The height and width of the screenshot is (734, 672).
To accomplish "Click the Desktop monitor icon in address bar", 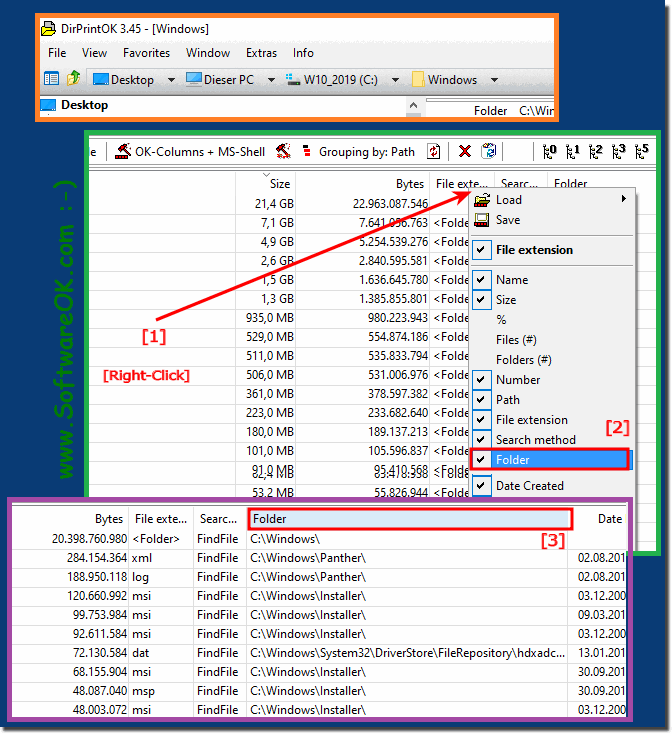I will [100, 79].
